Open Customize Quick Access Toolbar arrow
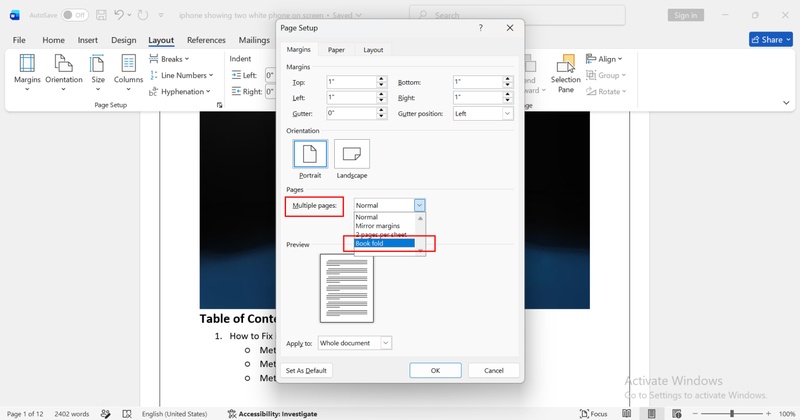 (161, 15)
